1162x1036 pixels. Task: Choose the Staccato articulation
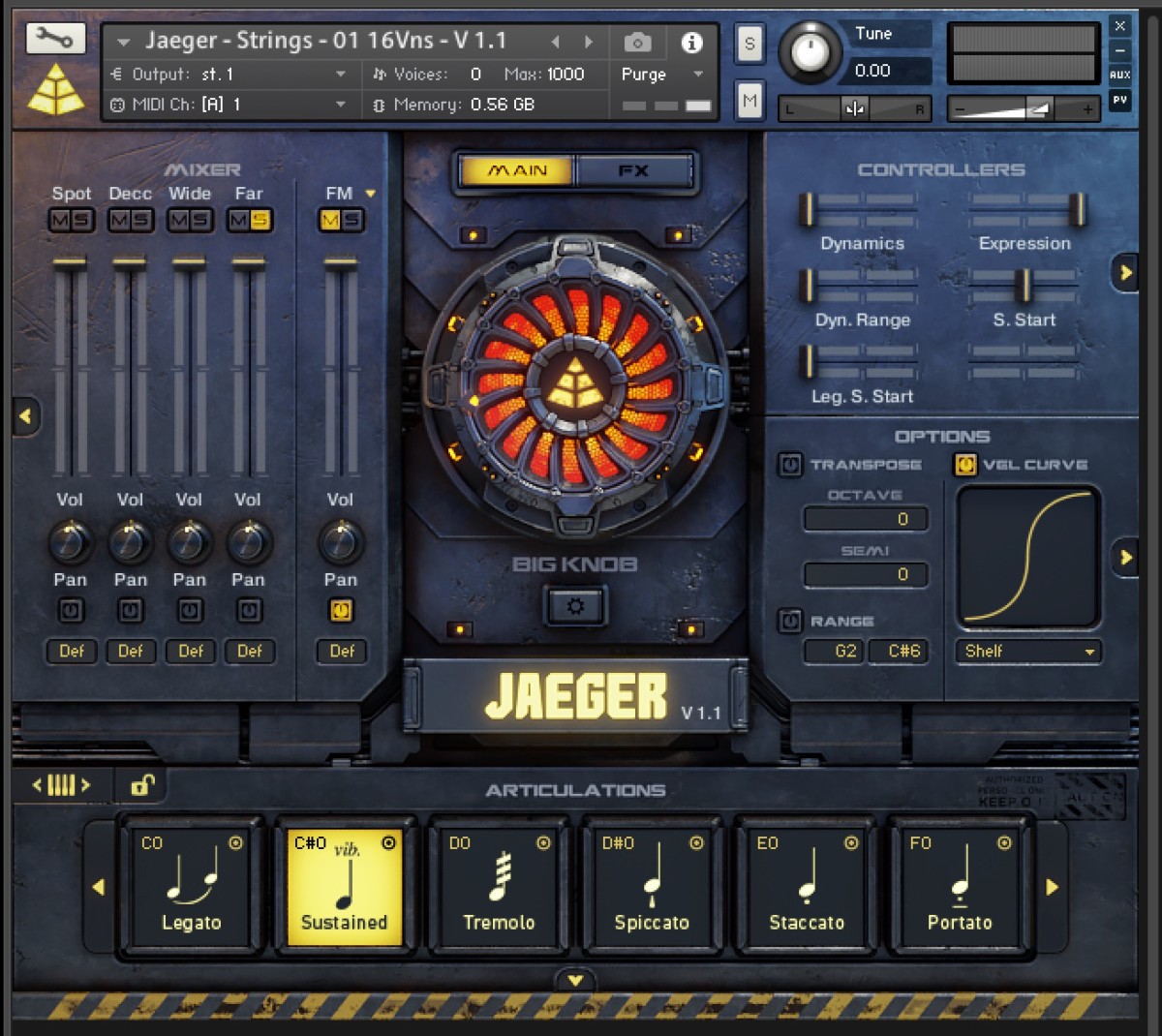[806, 886]
